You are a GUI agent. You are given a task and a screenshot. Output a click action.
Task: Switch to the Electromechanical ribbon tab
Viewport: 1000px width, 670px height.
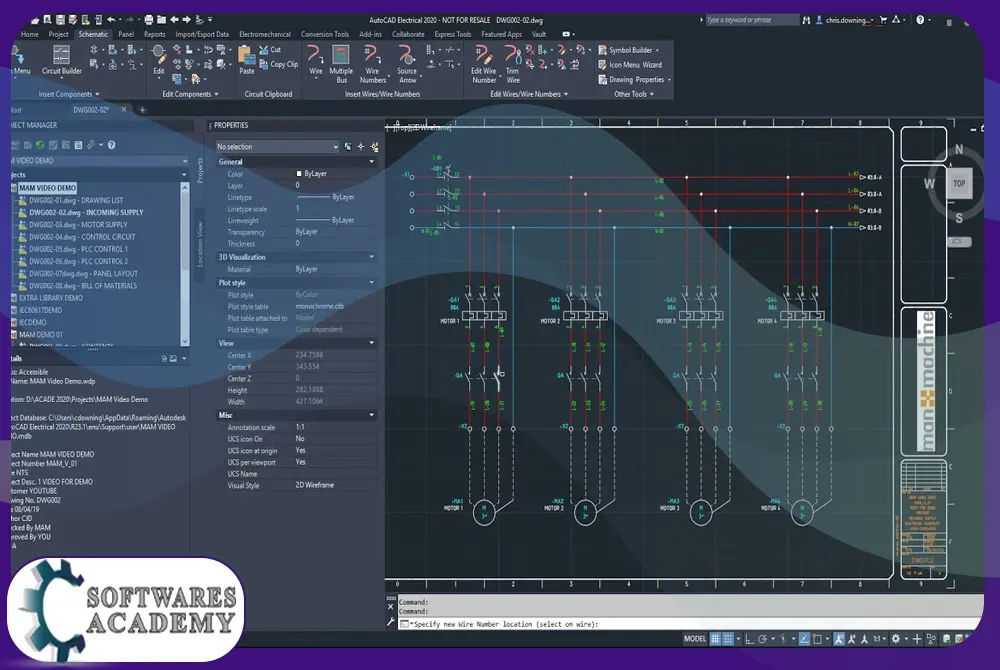(265, 34)
